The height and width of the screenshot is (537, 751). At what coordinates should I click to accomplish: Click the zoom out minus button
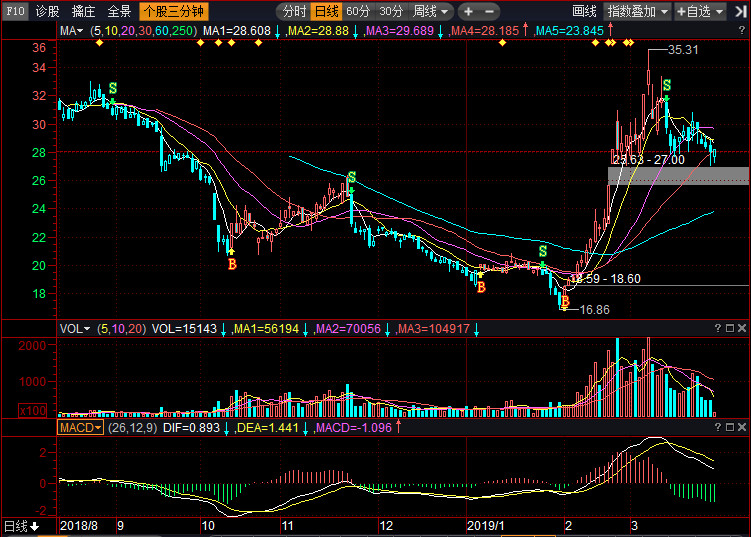tap(489, 11)
